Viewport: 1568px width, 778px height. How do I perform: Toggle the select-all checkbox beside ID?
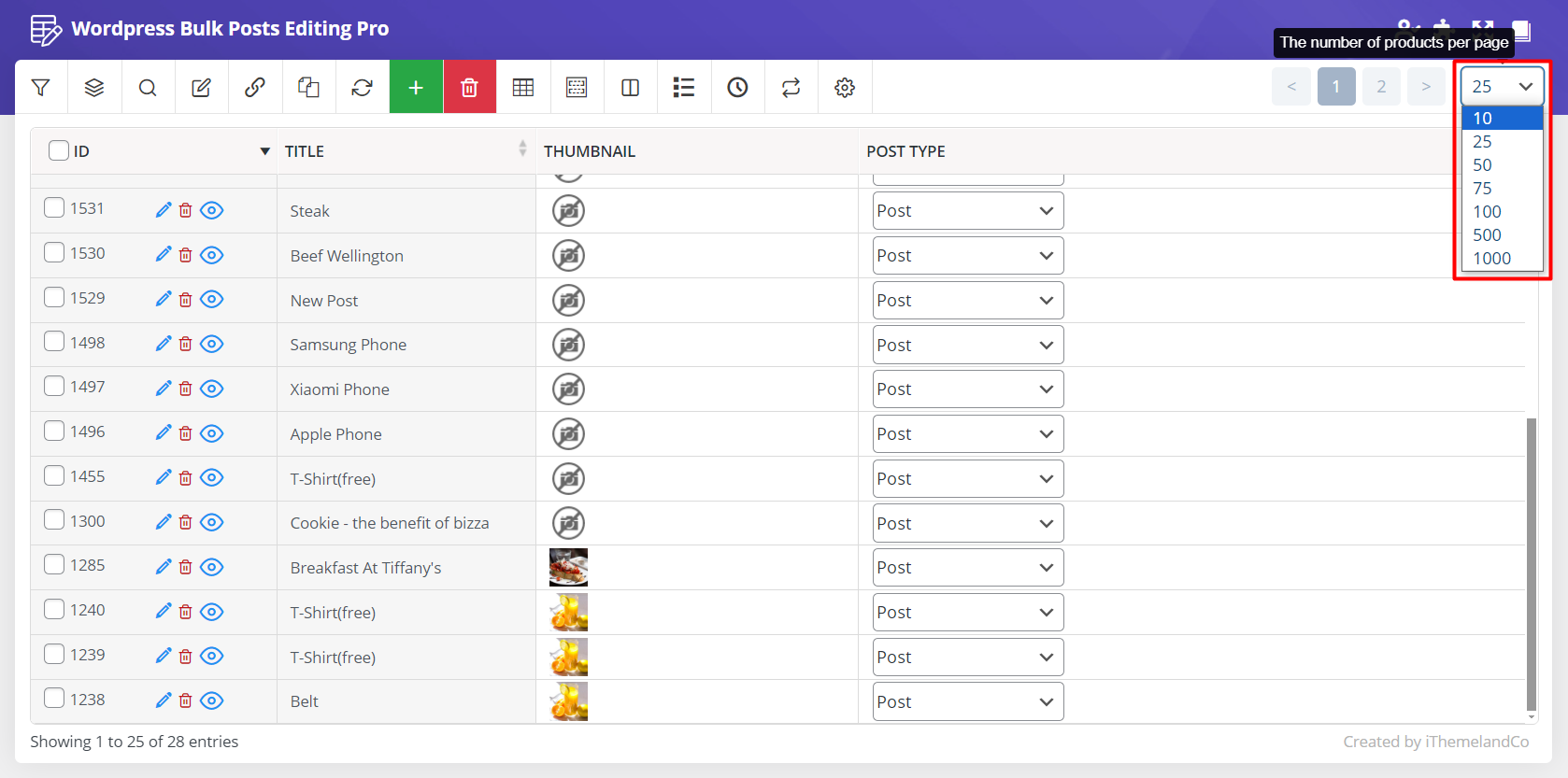click(59, 150)
